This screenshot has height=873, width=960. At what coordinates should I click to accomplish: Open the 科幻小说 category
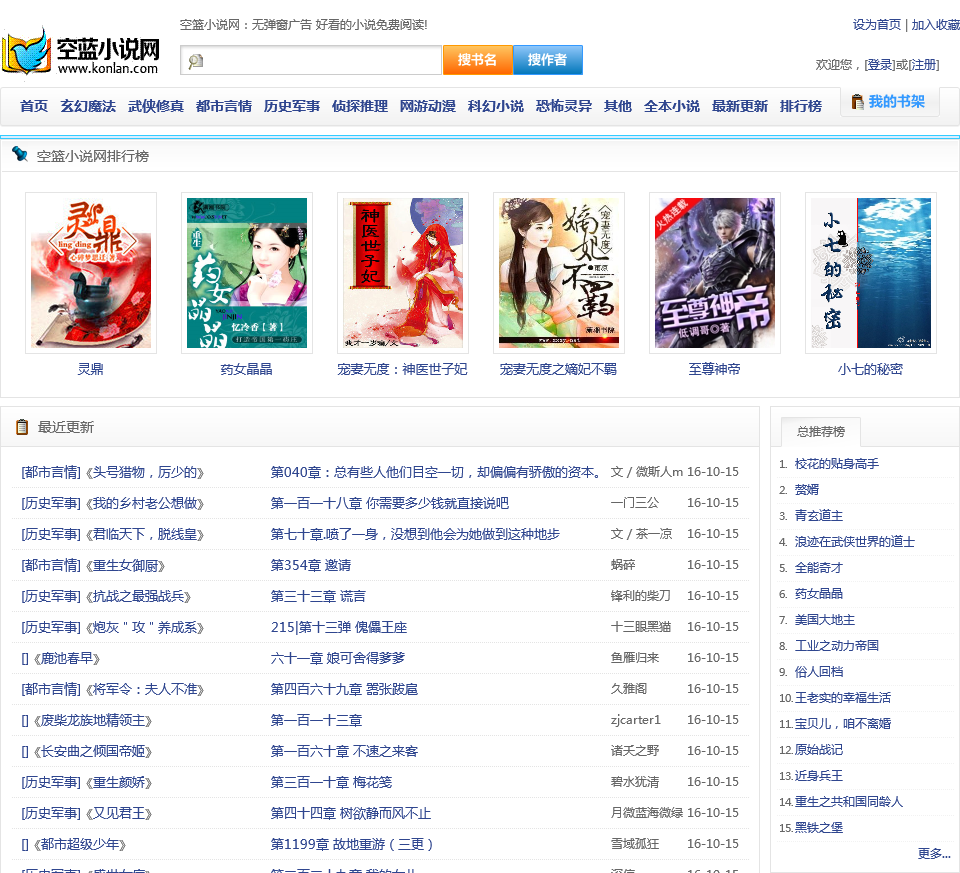[x=496, y=106]
